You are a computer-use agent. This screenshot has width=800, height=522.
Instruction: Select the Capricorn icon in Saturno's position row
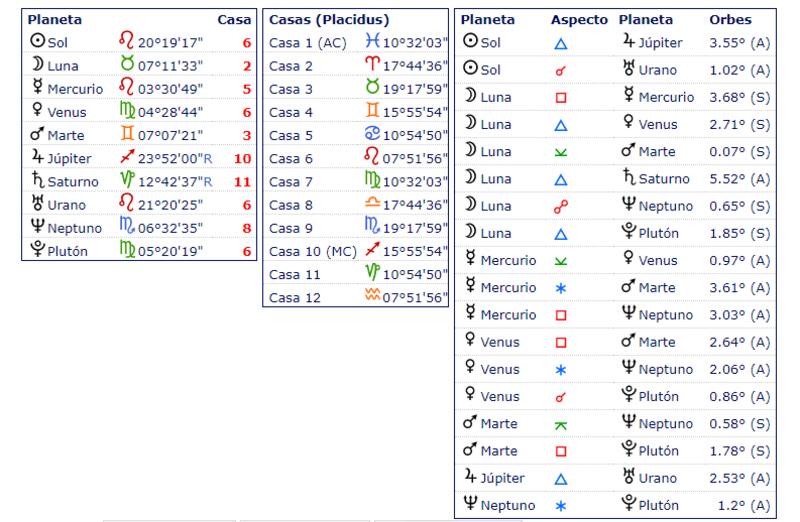click(x=127, y=181)
